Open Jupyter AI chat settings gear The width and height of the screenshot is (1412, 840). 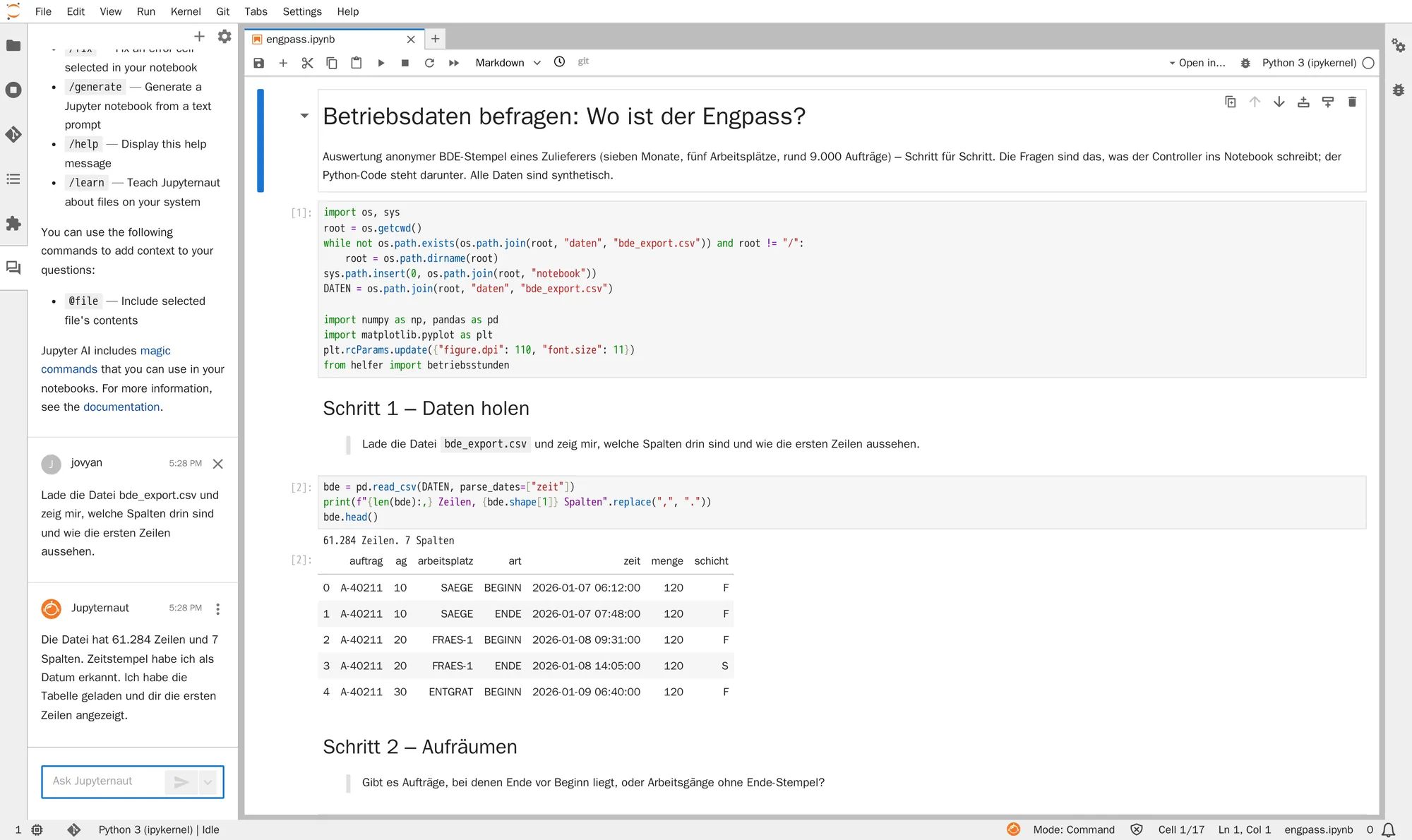click(x=225, y=37)
